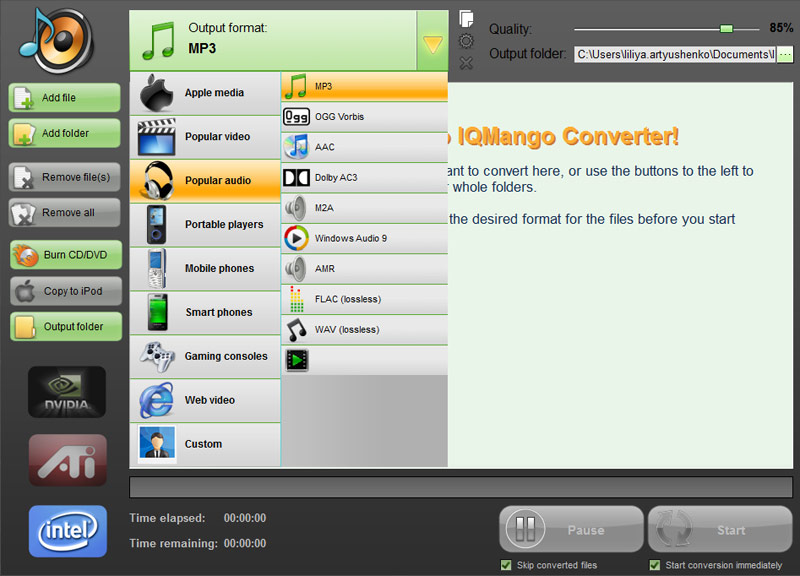Disable Start conversion immediately
This screenshot has height=576, width=800.
[655, 565]
